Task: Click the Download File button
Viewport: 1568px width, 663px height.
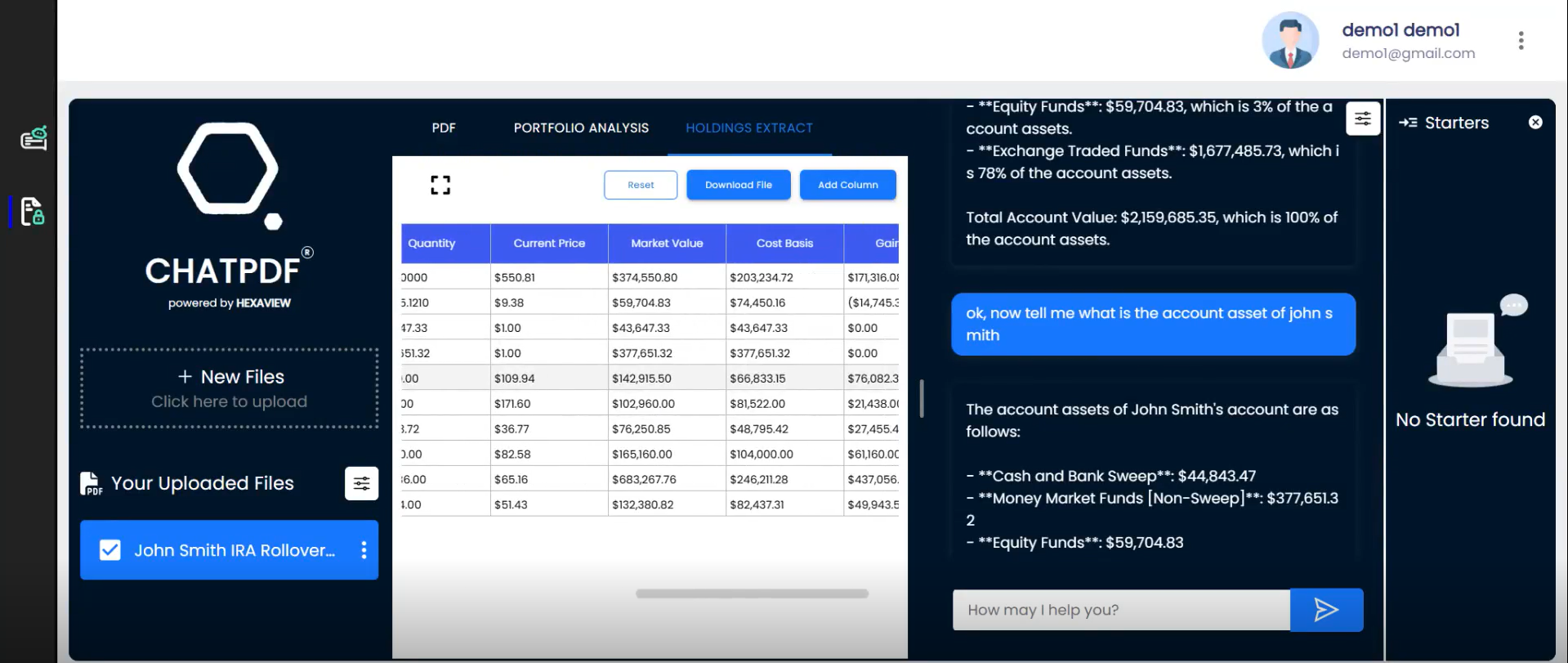Action: (x=738, y=185)
